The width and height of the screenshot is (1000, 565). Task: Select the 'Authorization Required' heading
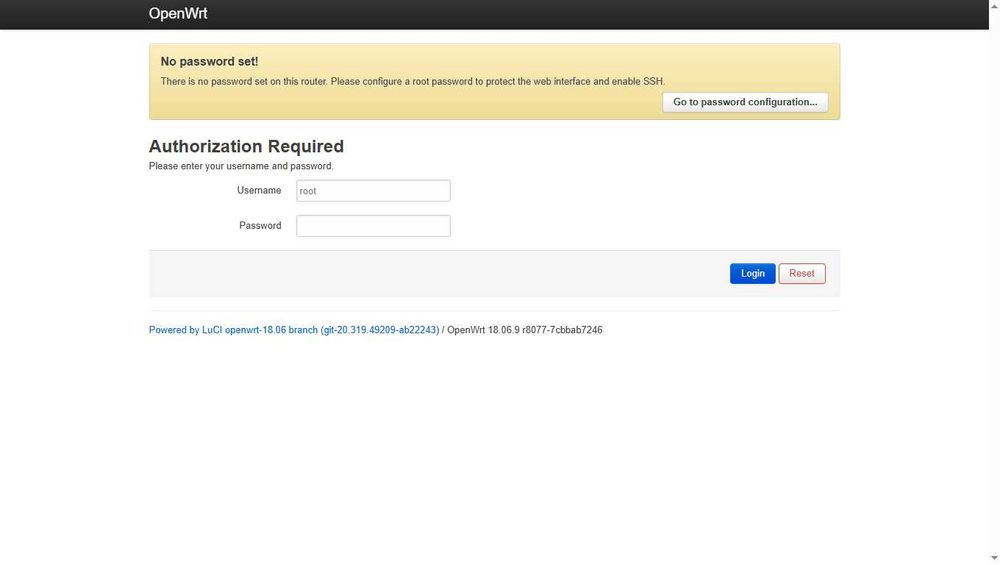tap(246, 146)
